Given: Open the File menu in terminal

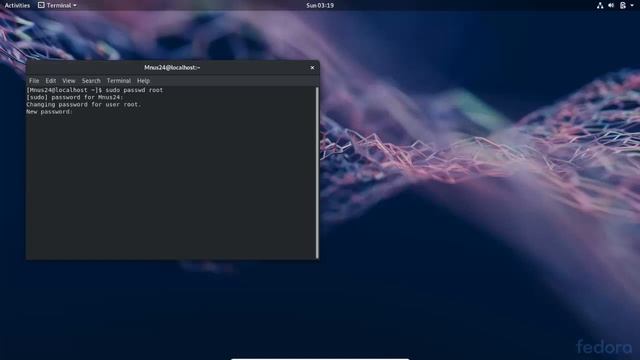Looking at the screenshot, I should click(x=34, y=81).
